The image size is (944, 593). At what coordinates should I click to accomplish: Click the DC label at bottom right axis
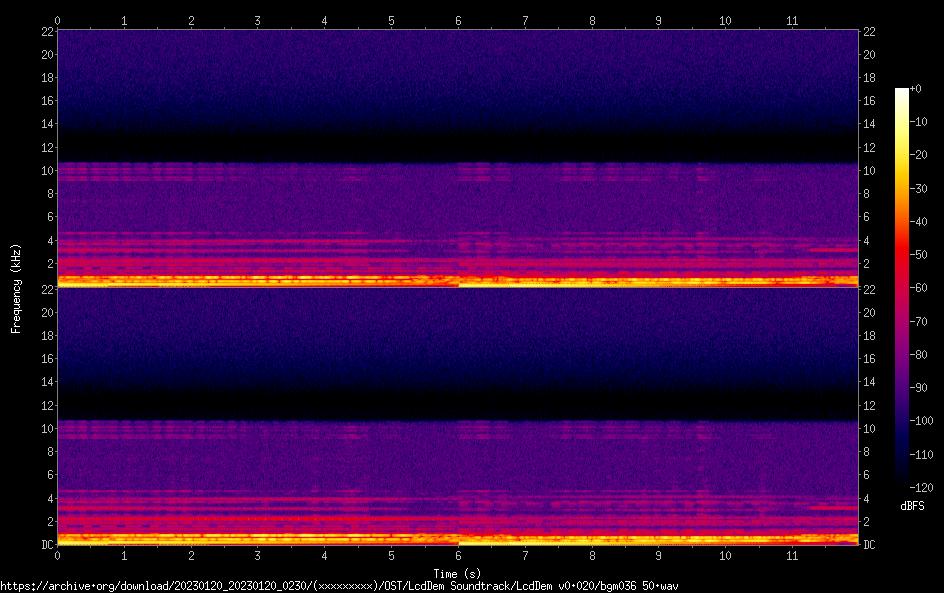tap(870, 545)
